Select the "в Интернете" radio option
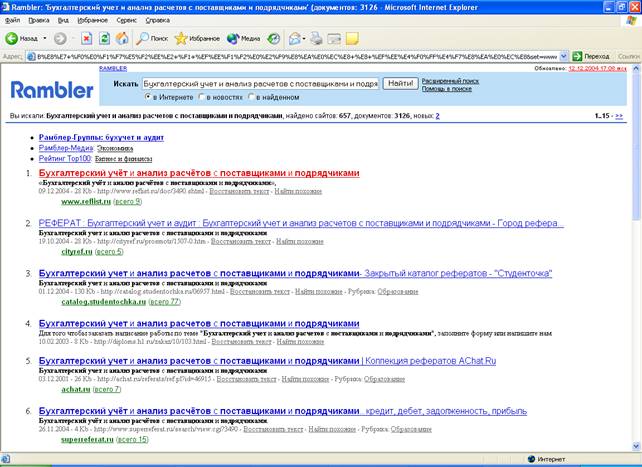The image size is (642, 467). pos(149,98)
